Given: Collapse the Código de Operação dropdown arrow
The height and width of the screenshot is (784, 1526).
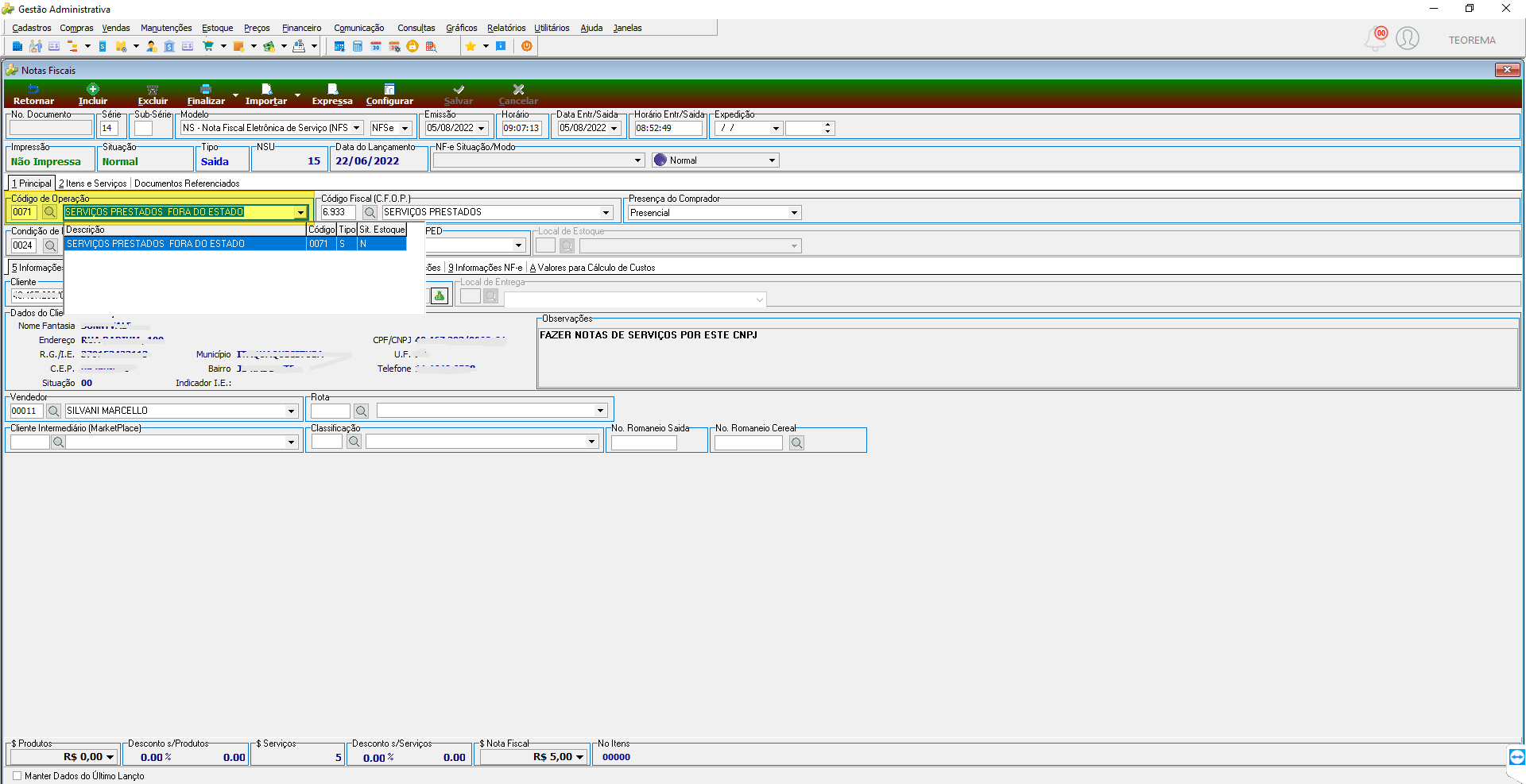Looking at the screenshot, I should click(300, 212).
